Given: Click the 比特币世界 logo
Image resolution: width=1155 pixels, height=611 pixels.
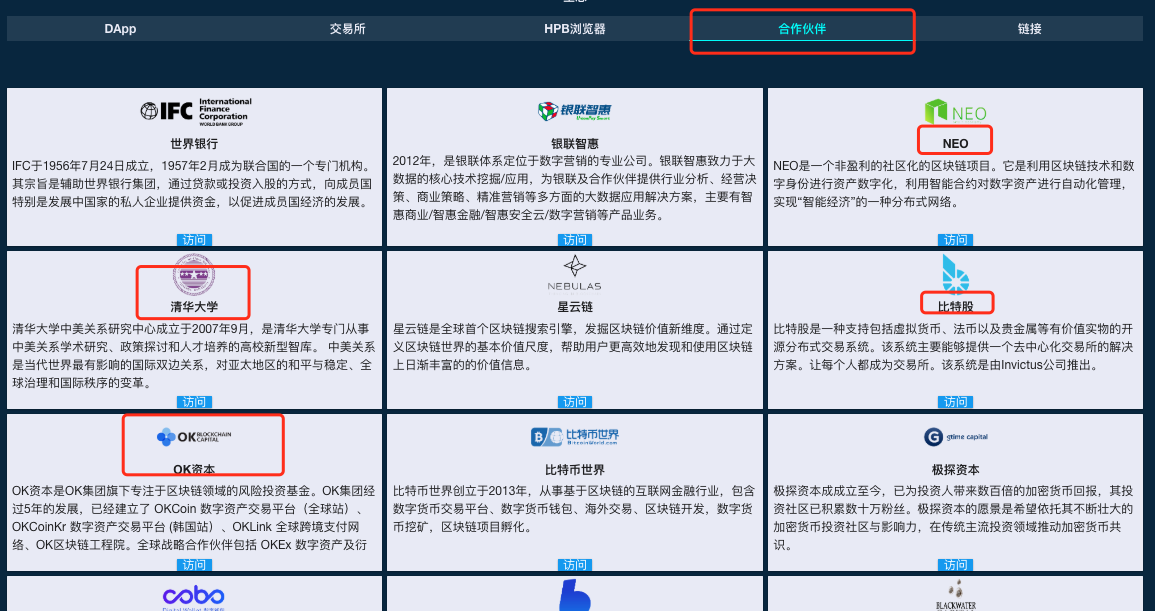Looking at the screenshot, I should click(575, 436).
